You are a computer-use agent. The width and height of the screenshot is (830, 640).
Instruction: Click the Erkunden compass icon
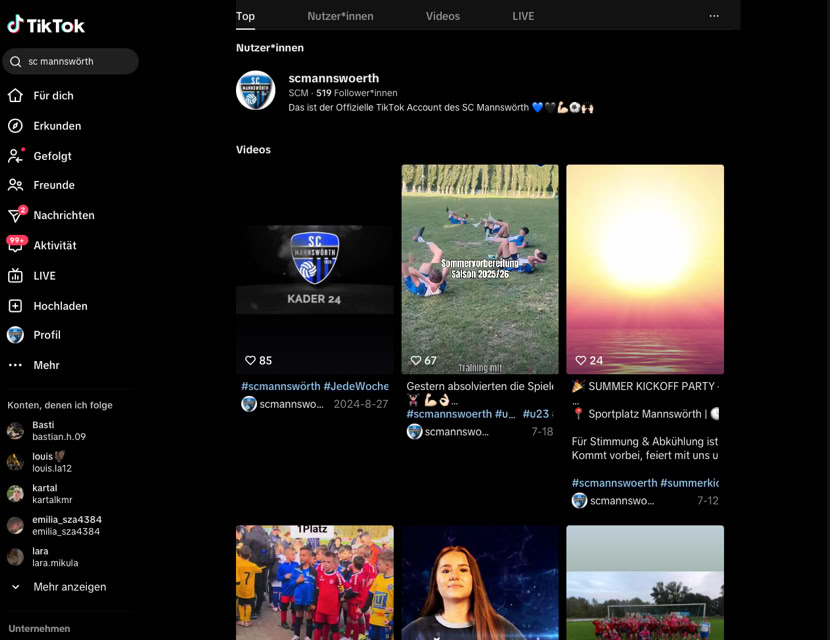tap(15, 125)
